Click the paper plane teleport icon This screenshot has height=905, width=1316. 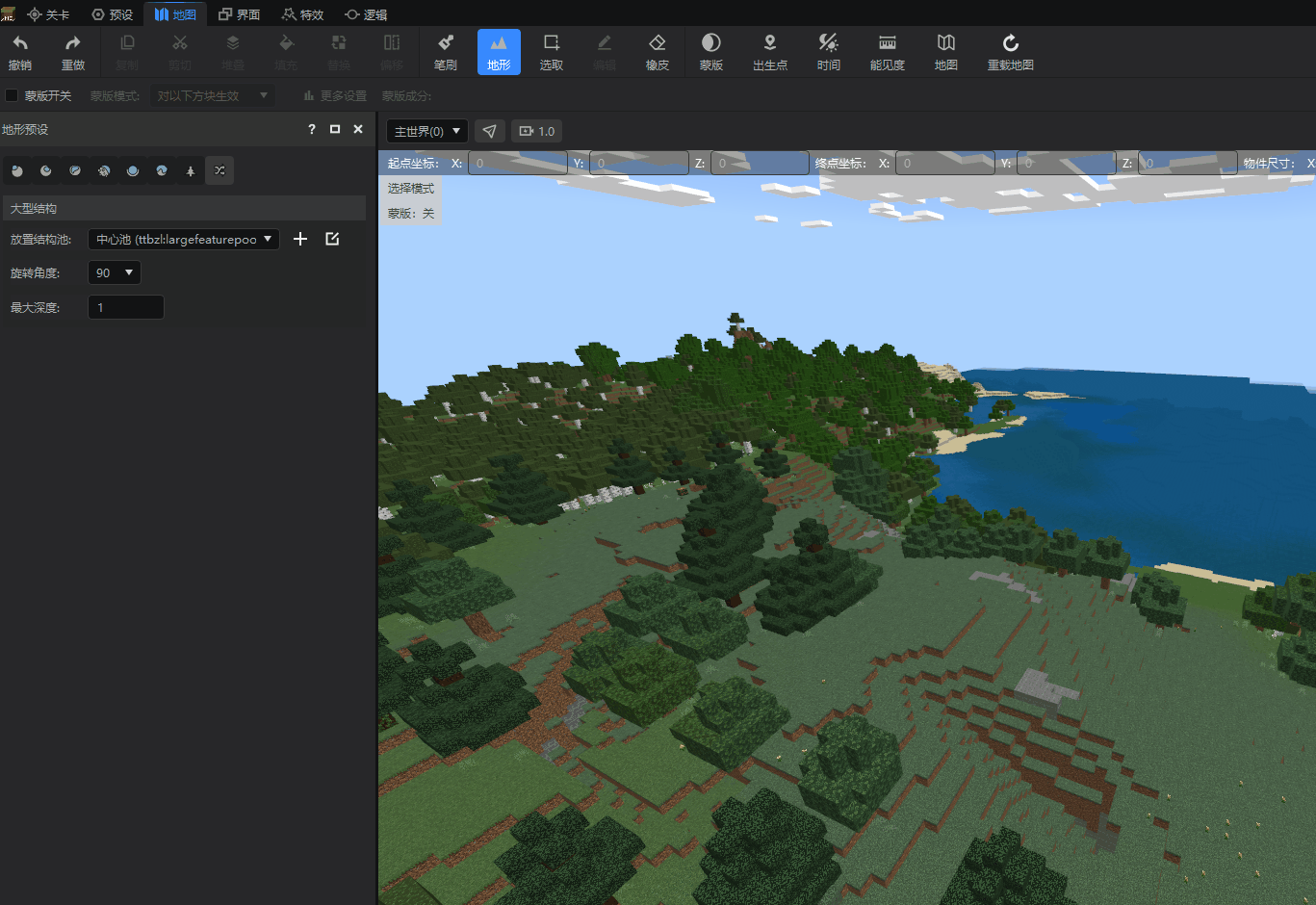coord(490,131)
